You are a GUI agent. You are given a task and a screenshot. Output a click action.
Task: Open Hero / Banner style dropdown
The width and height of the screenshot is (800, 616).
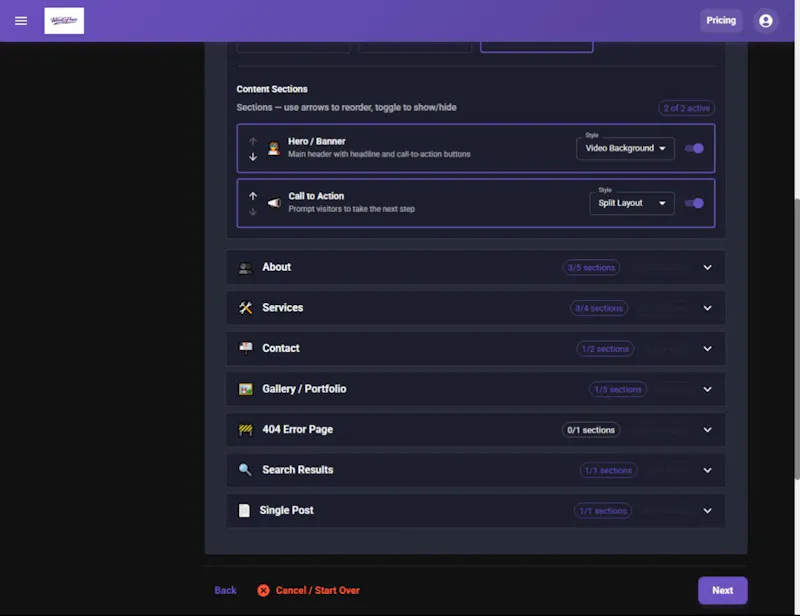[625, 149]
